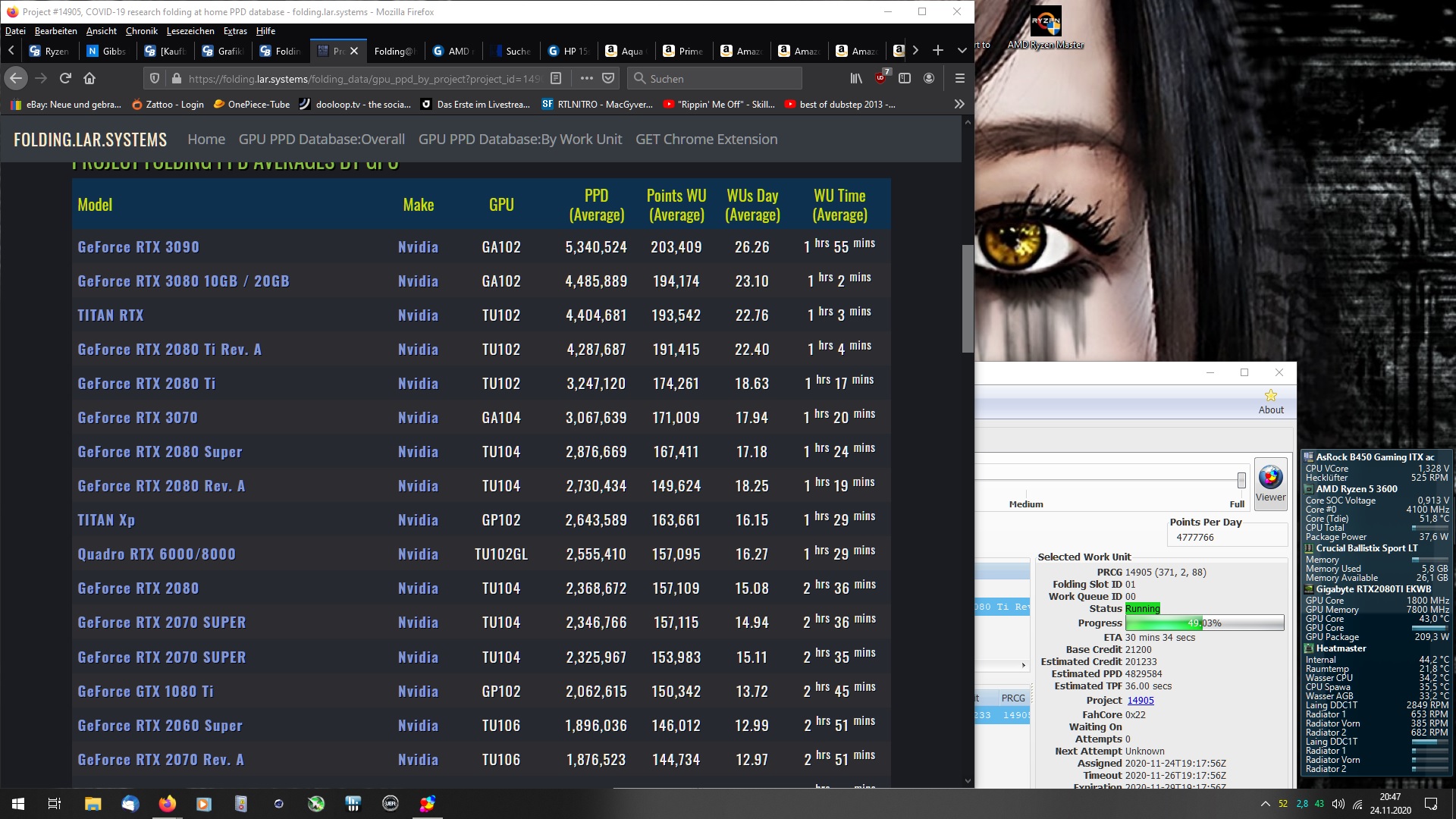Open uBlock Origin extension icon
Screen dimensions: 1456x819
tap(880, 78)
